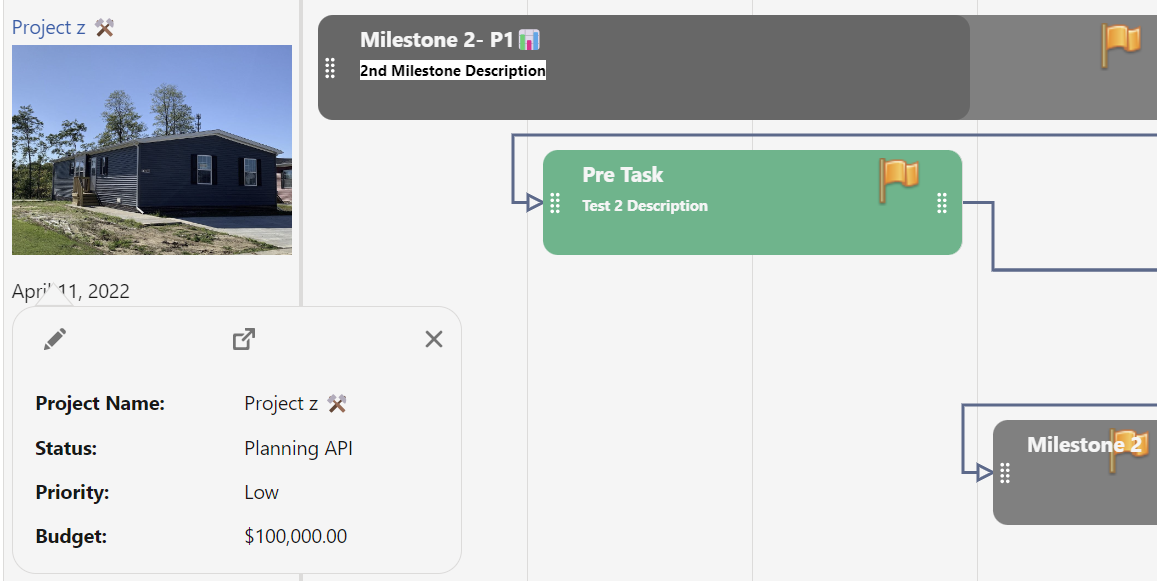Viewport: 1157px width, 581px height.
Task: Click the project house photo thumbnail
Action: [151, 150]
